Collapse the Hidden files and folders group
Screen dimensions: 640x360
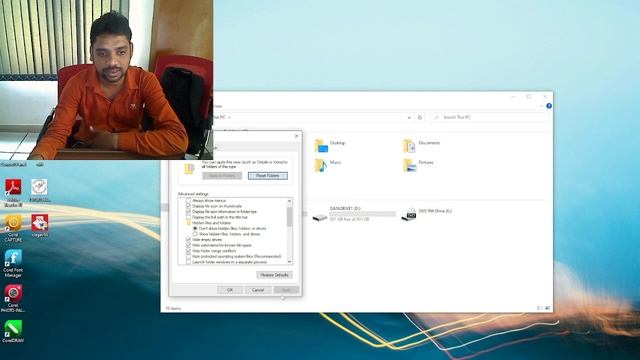[188, 223]
